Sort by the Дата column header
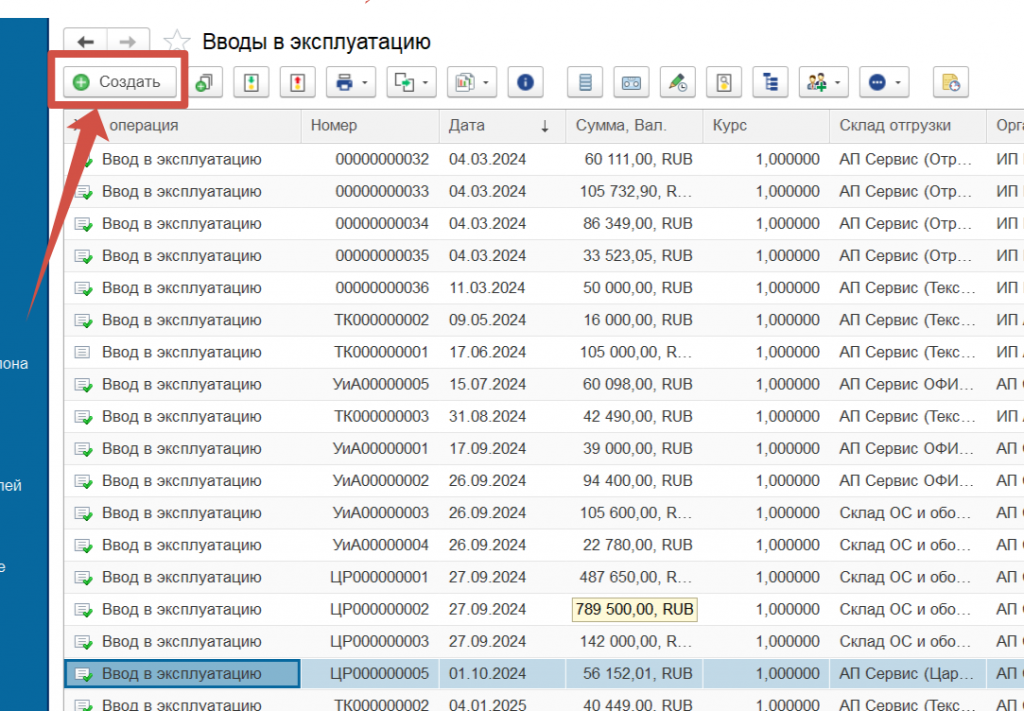 click(497, 126)
